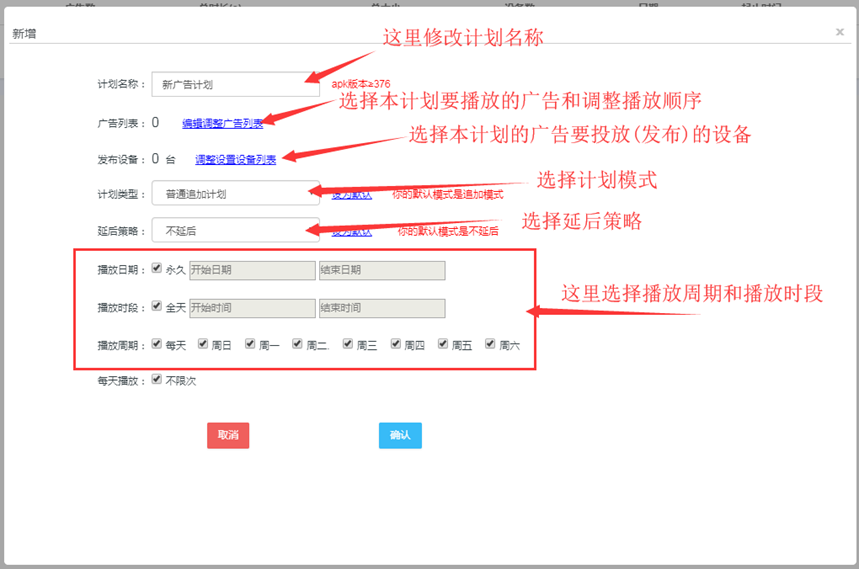
Task: Toggle the 周日 checkbox
Action: click(x=202, y=344)
